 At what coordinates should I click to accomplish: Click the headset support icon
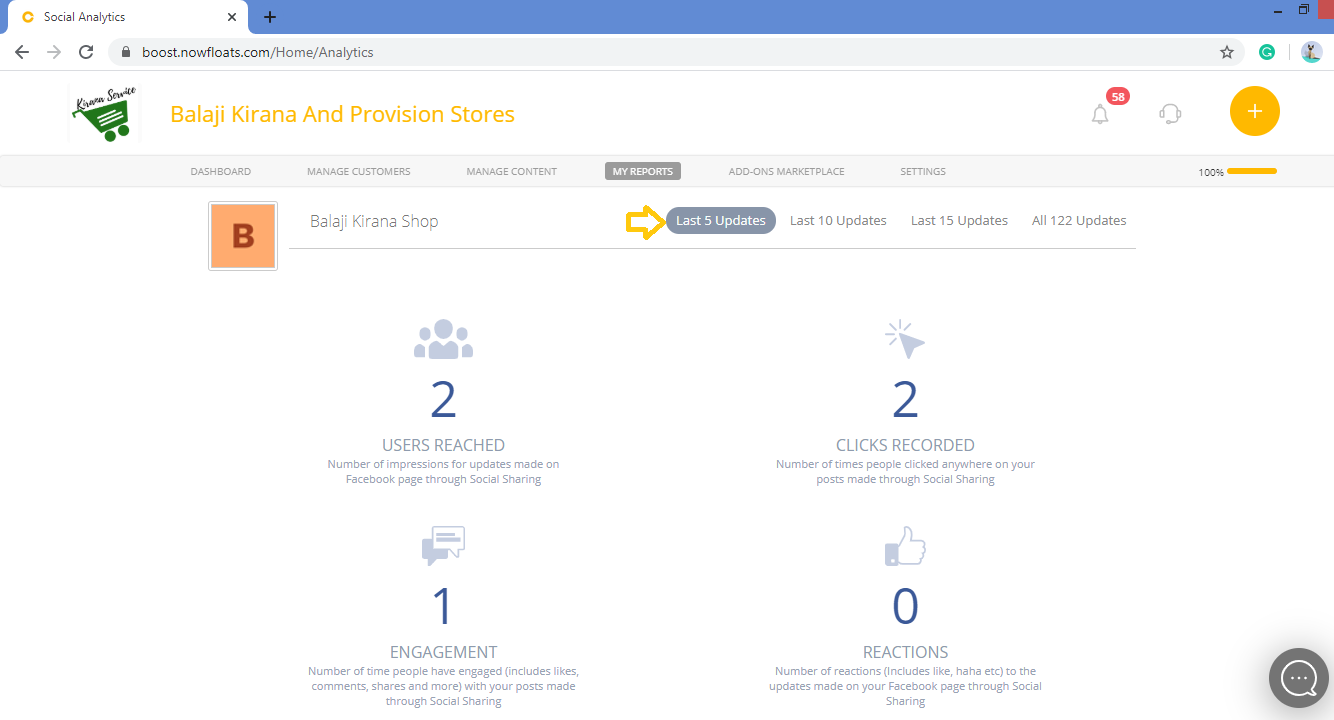pos(1170,113)
